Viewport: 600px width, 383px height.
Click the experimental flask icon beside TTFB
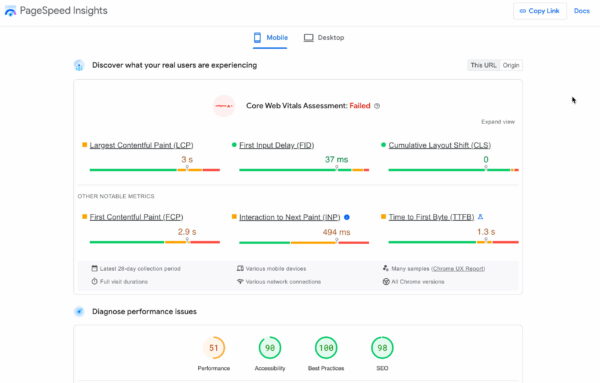480,217
